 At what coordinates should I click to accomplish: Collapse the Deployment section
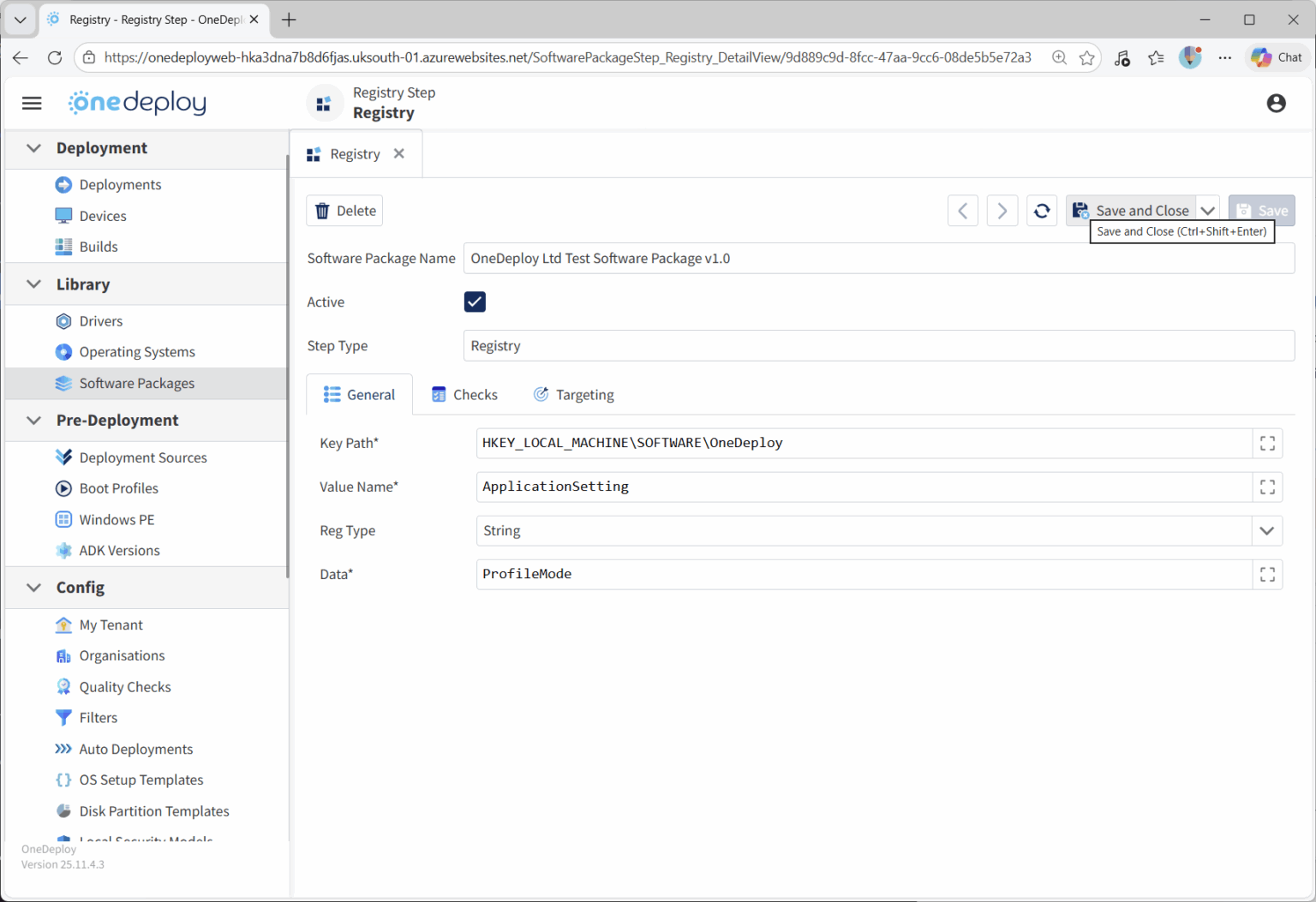(33, 148)
